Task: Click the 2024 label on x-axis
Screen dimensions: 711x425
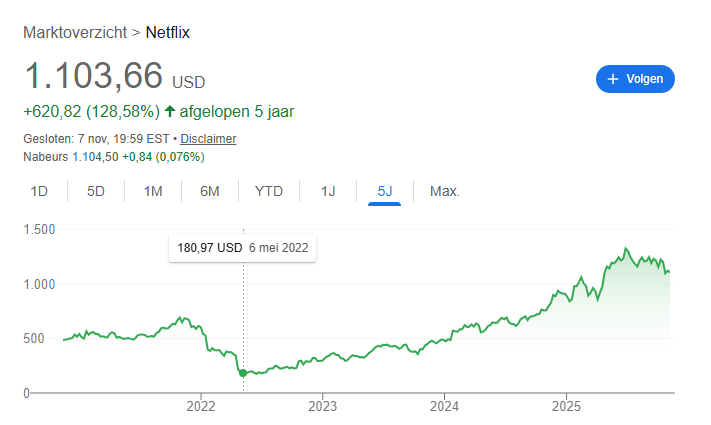Action: tap(444, 406)
